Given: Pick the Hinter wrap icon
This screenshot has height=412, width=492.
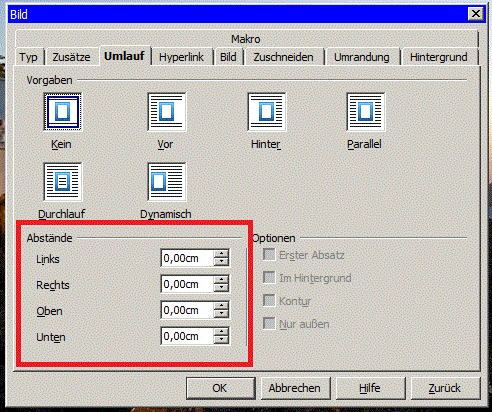Looking at the screenshot, I should click(267, 112).
